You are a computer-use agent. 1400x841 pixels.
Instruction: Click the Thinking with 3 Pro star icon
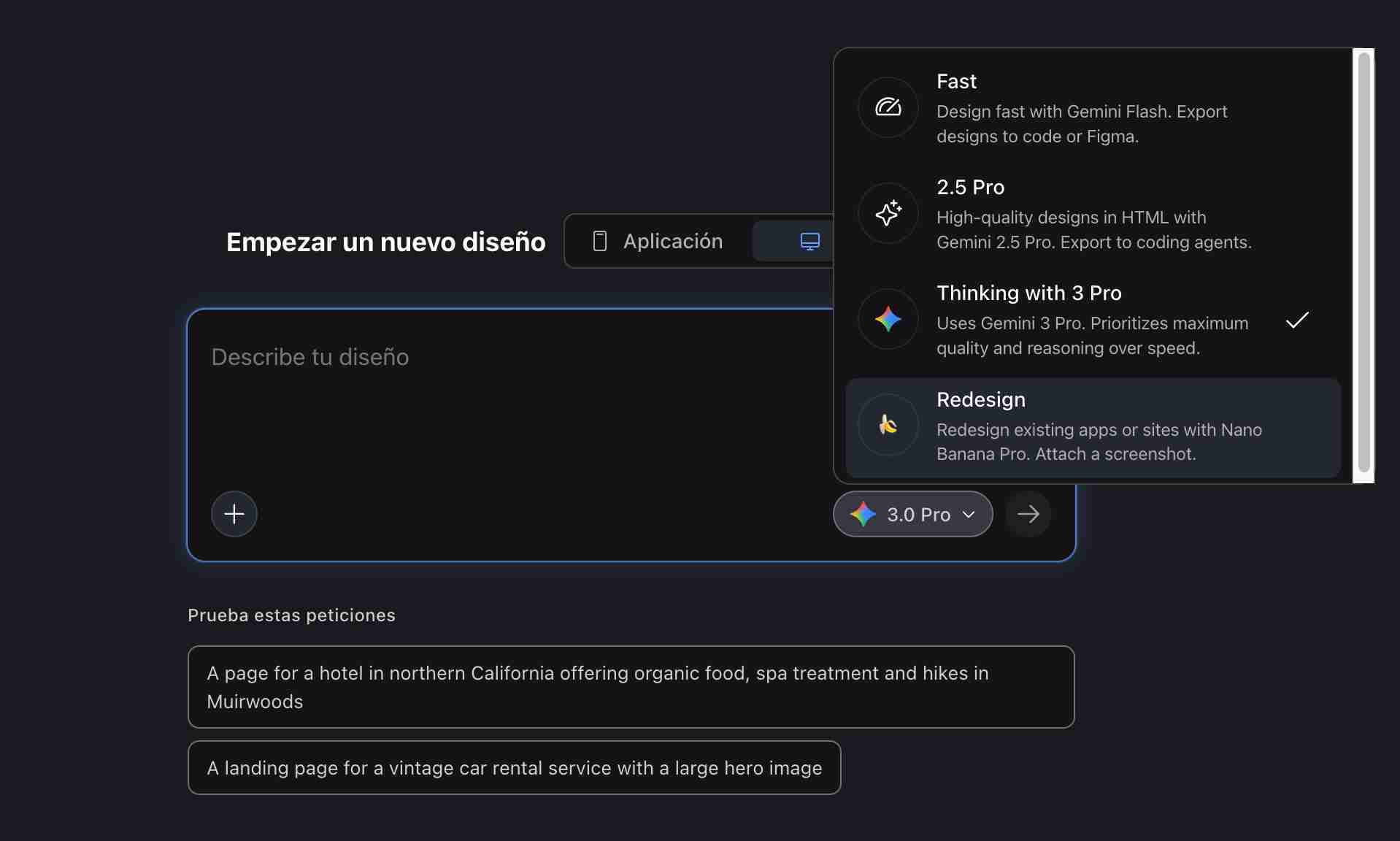pyautogui.click(x=888, y=319)
